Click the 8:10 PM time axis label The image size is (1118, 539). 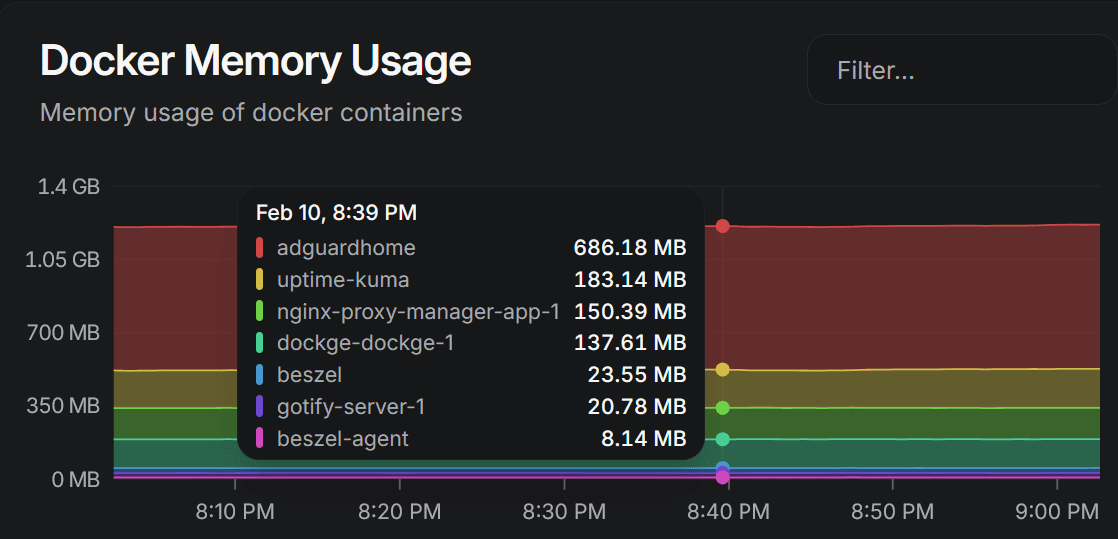point(234,512)
